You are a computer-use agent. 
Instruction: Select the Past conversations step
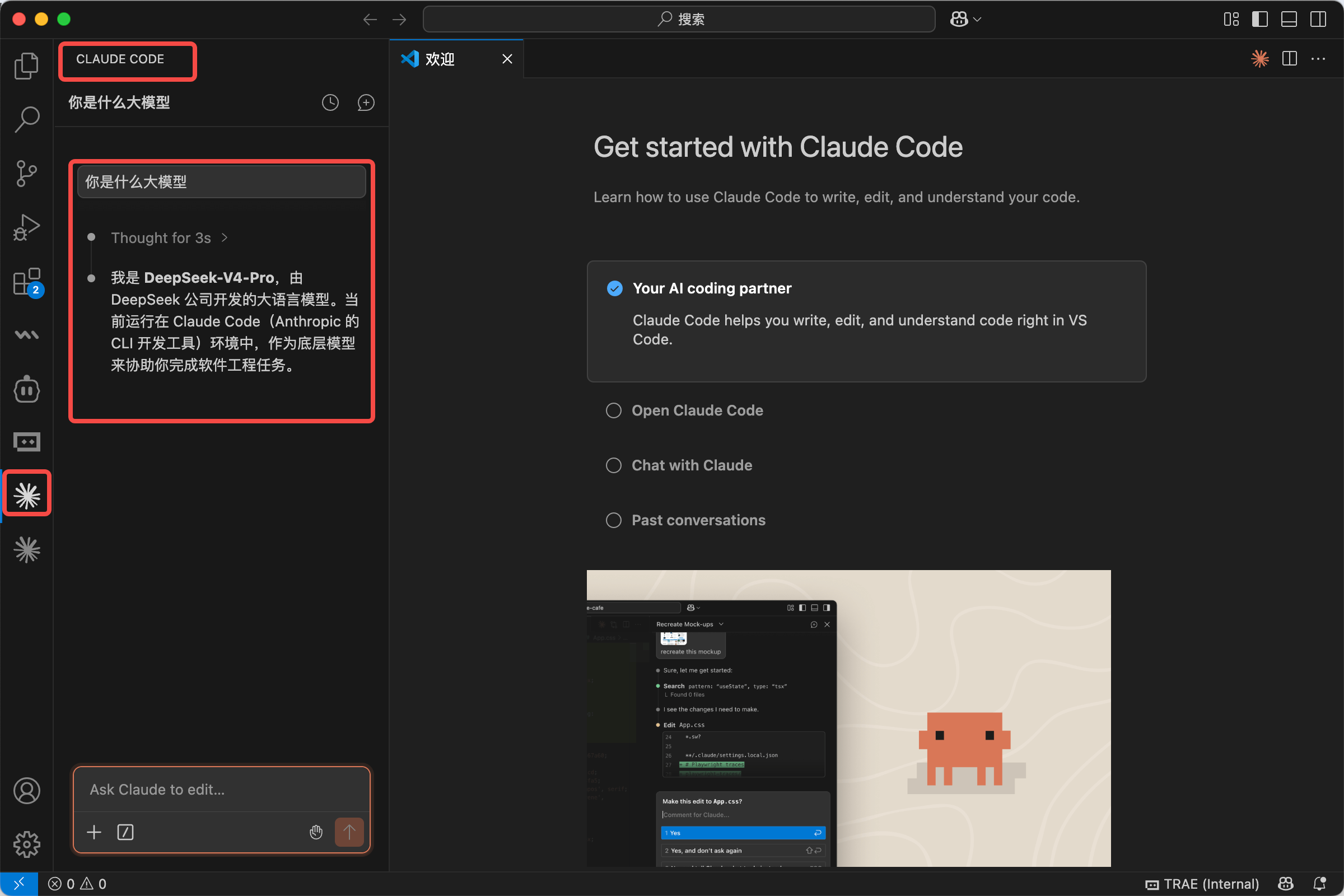point(698,520)
